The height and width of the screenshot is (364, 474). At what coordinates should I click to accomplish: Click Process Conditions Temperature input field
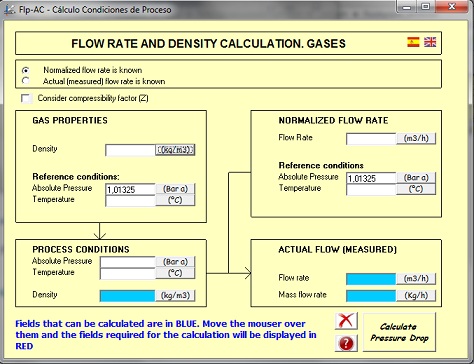point(128,273)
